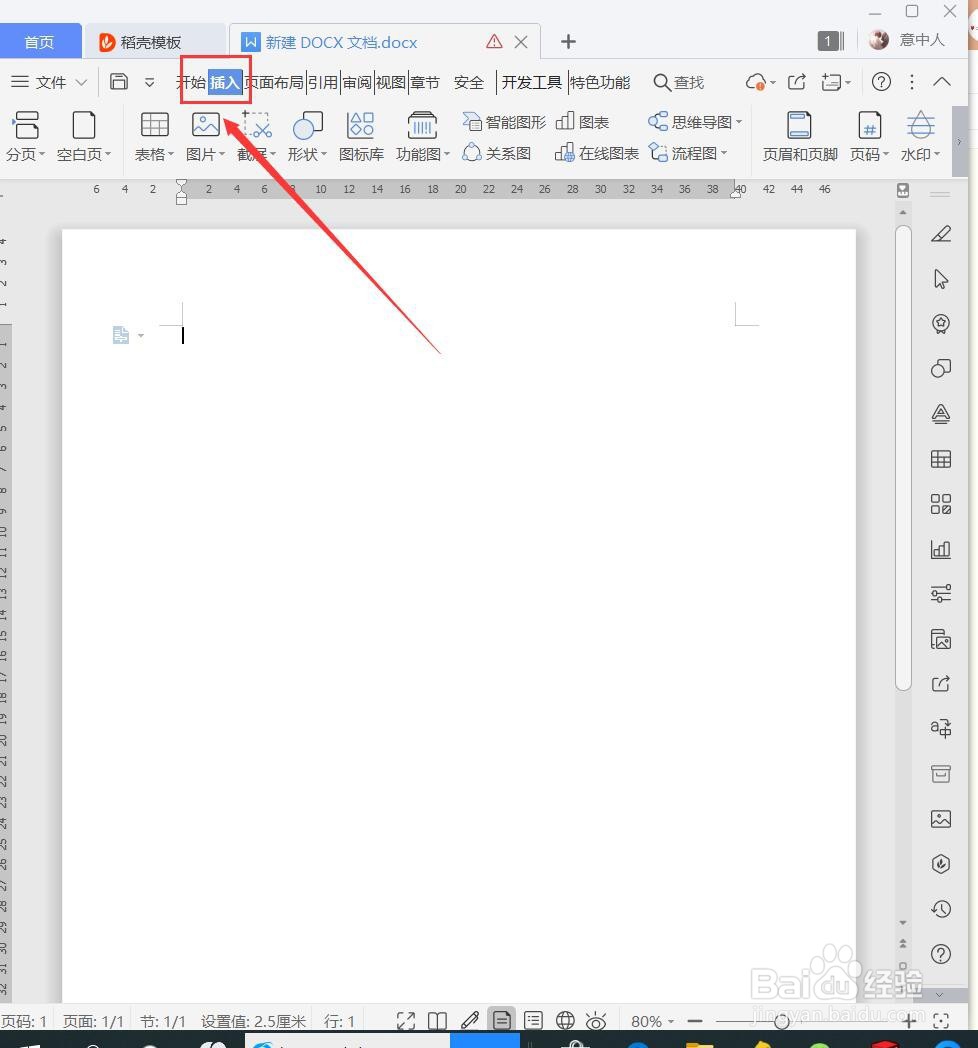Switch to the 审阅 ribbon tab

pyautogui.click(x=357, y=82)
